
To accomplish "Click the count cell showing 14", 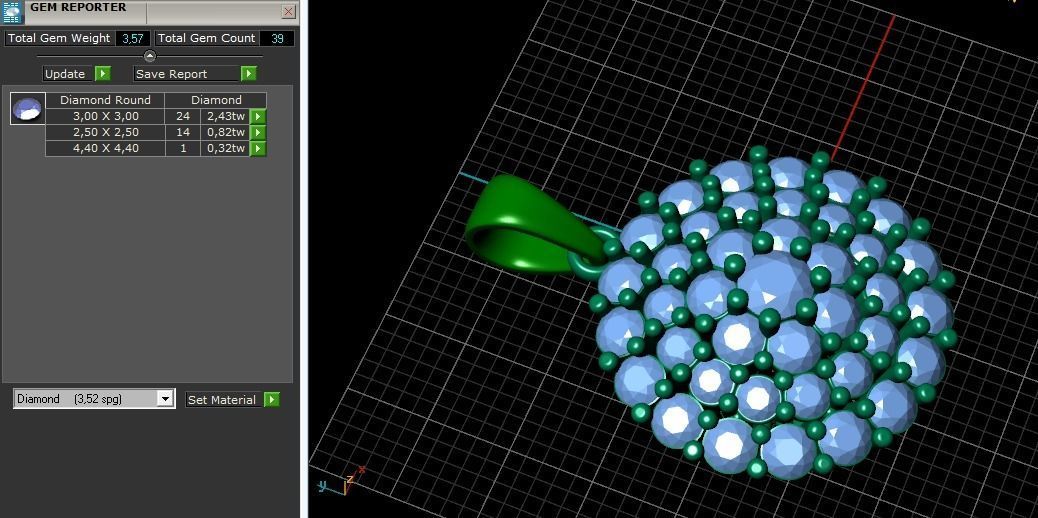I will coord(183,132).
